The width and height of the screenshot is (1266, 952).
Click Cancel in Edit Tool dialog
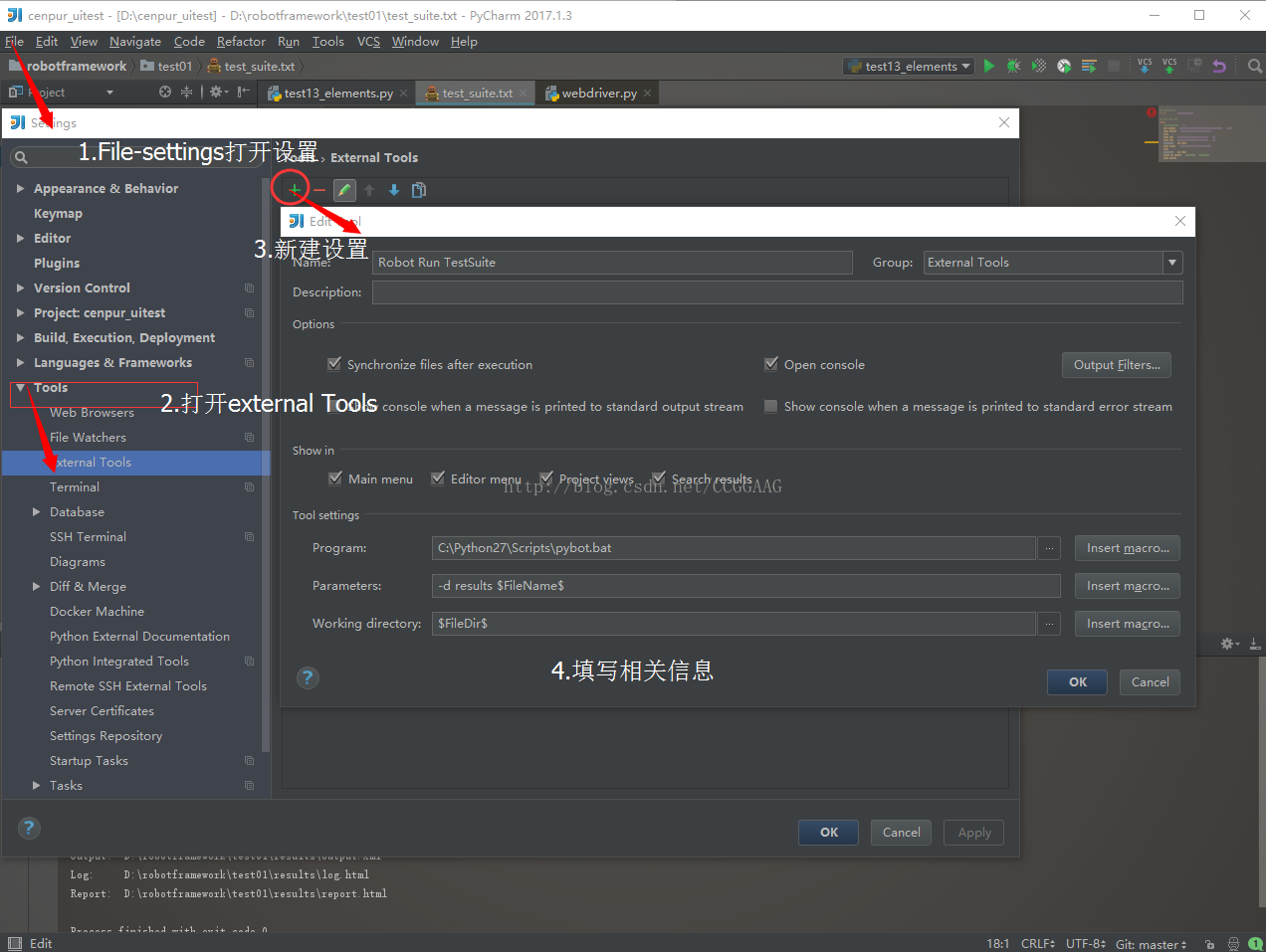pyautogui.click(x=1151, y=682)
